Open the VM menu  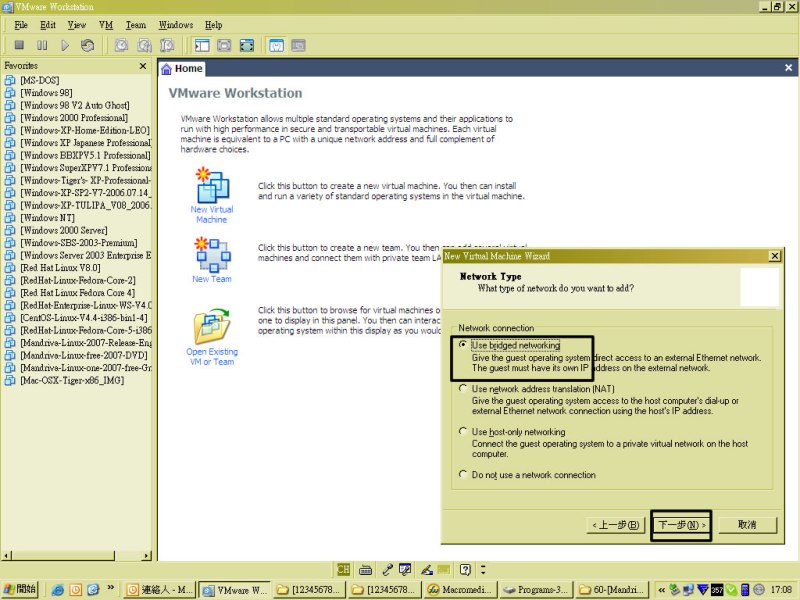[106, 25]
